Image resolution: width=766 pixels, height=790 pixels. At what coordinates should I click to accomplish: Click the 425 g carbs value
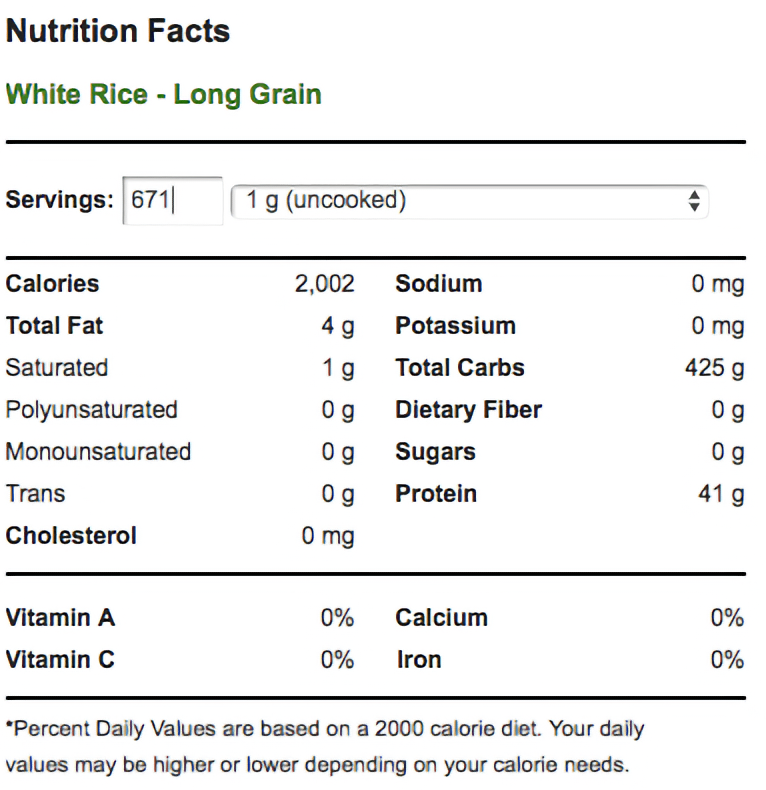tap(714, 368)
